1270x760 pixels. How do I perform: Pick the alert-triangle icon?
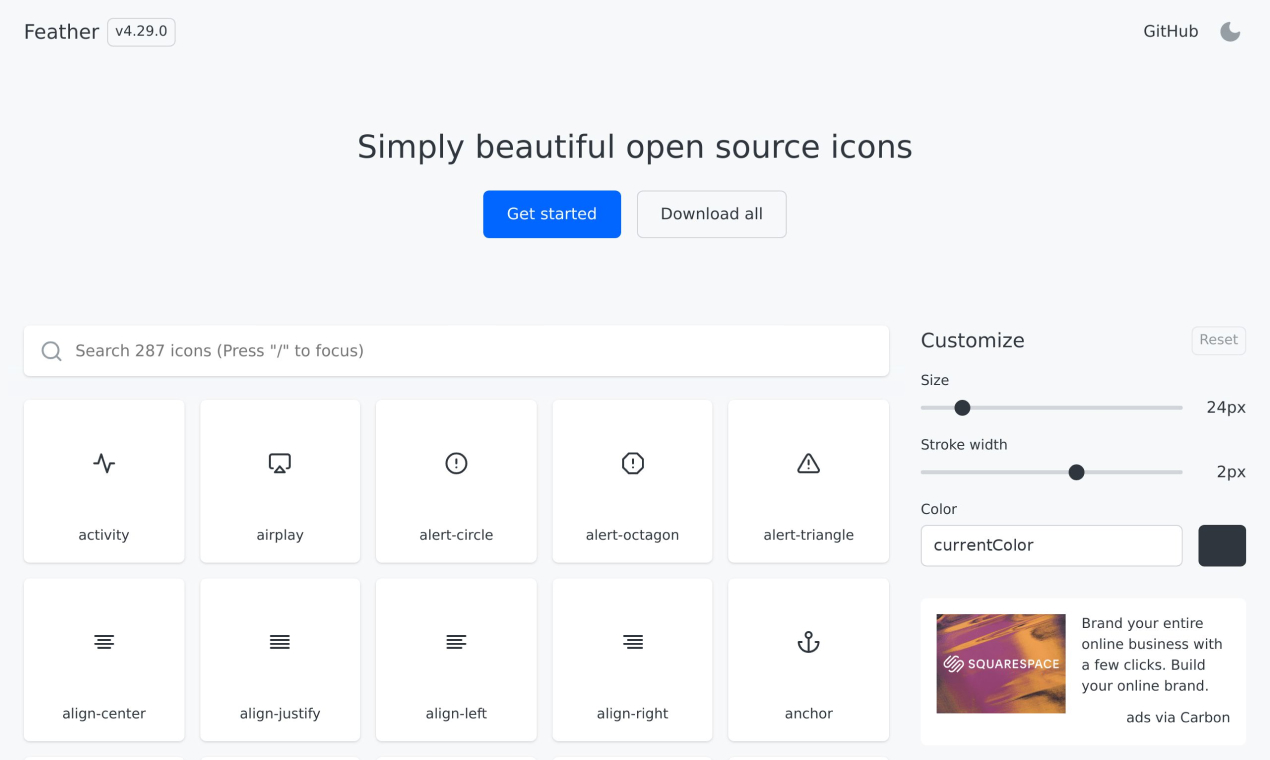click(x=808, y=463)
